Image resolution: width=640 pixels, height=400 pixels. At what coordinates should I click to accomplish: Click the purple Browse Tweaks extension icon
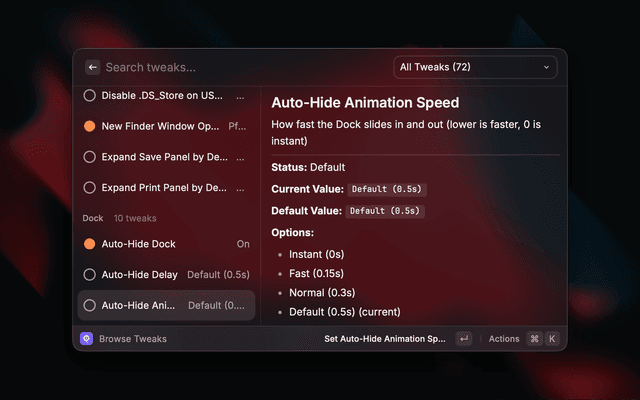click(87, 339)
